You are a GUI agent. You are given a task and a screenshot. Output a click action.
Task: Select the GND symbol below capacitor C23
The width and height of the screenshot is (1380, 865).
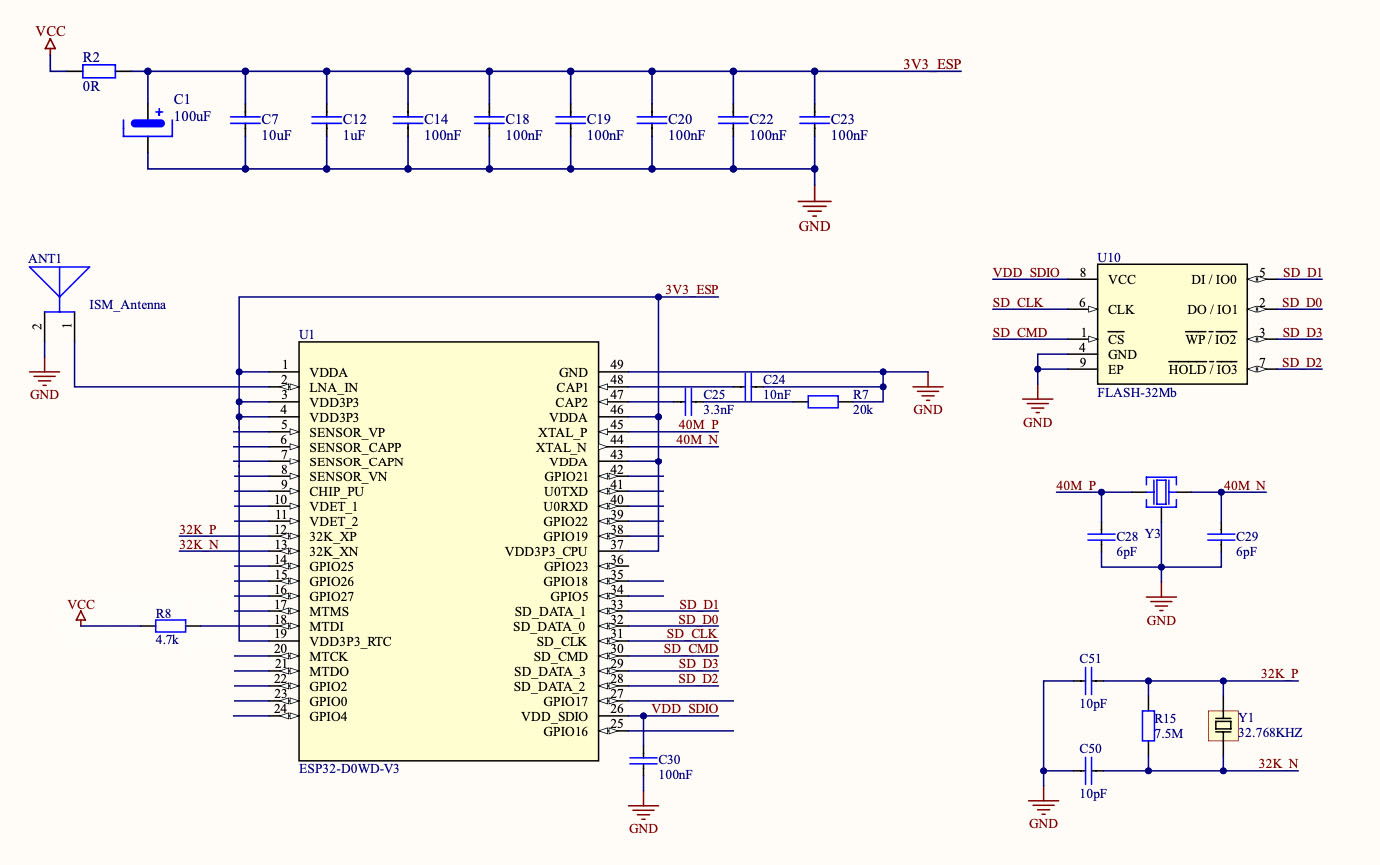(815, 212)
